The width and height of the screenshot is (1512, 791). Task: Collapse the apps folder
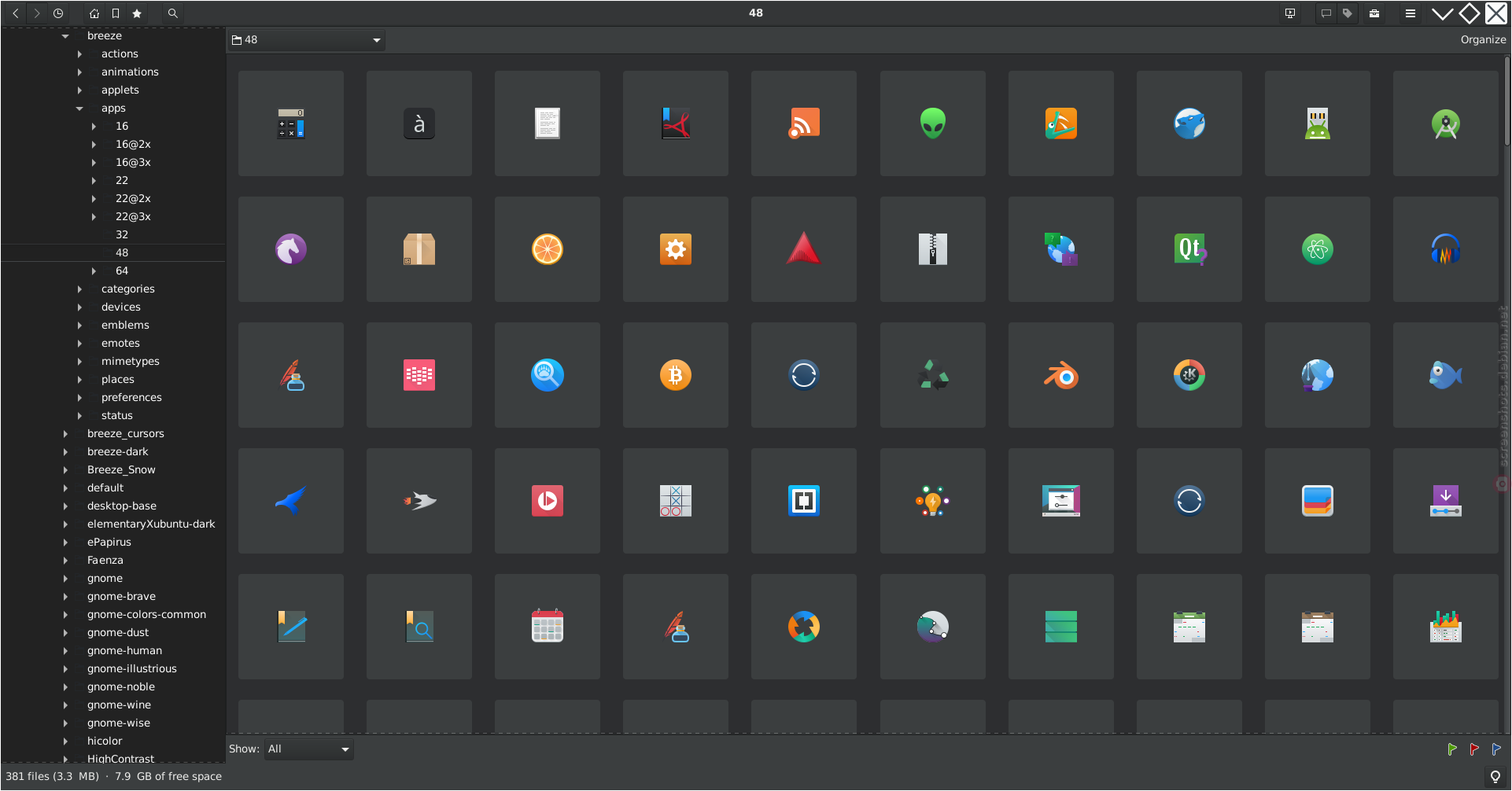click(x=79, y=109)
